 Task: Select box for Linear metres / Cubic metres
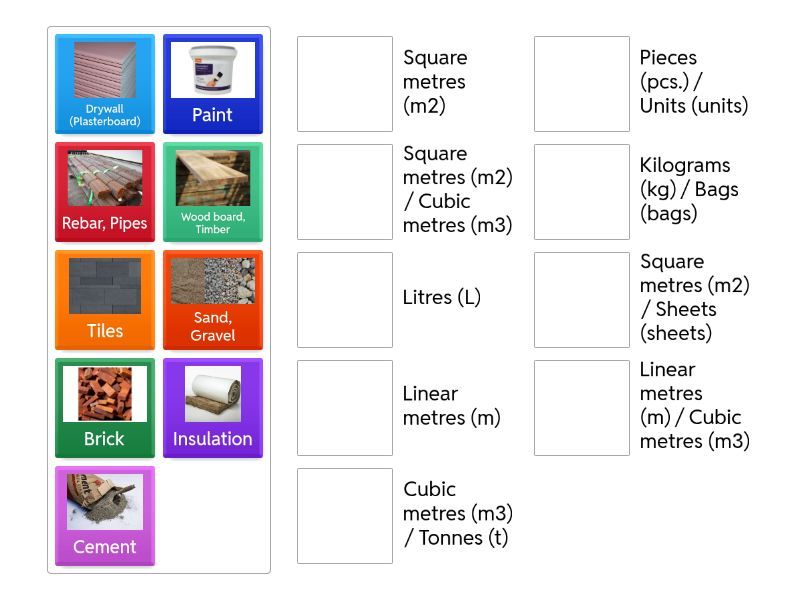point(582,408)
